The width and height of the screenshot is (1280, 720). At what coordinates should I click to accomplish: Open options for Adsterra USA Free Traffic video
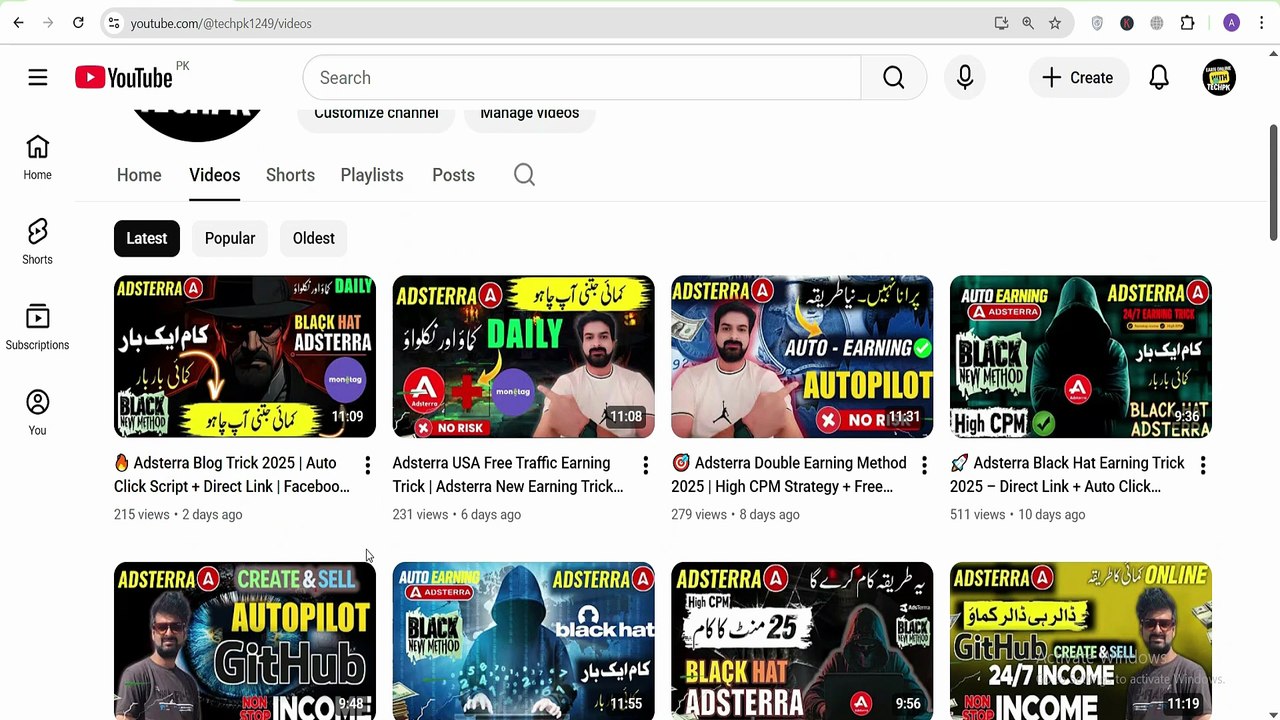tap(645, 465)
